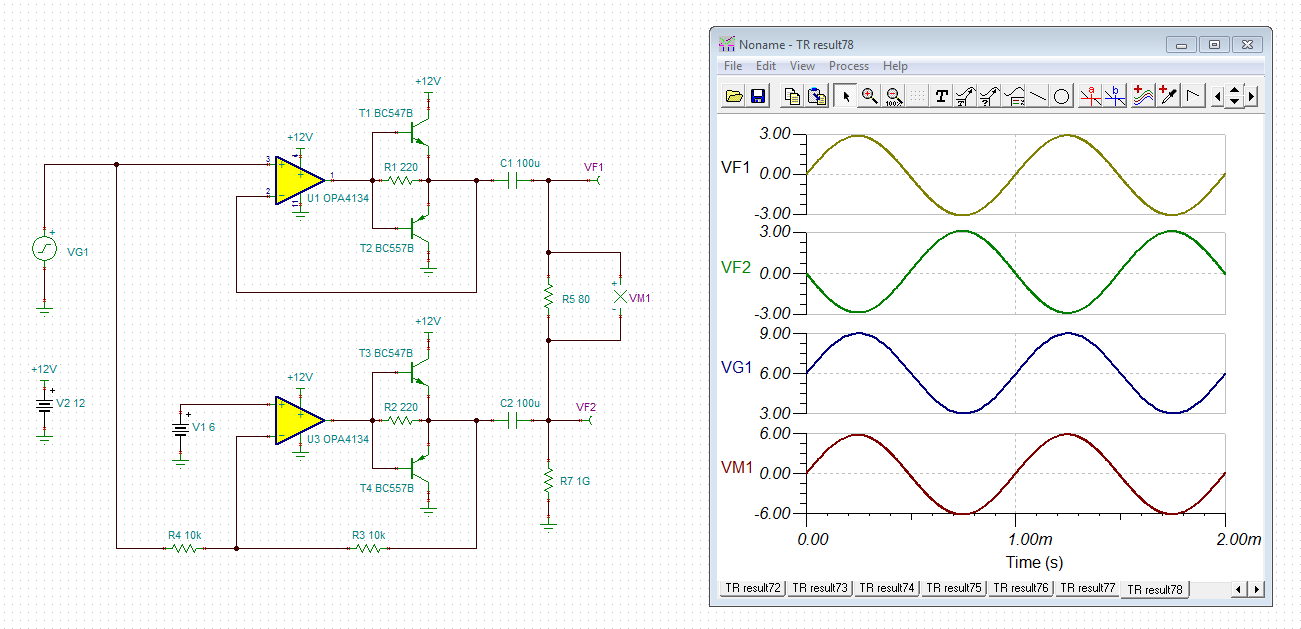Click the Zoom 100% magnifier
1301x629 pixels.
click(x=894, y=96)
